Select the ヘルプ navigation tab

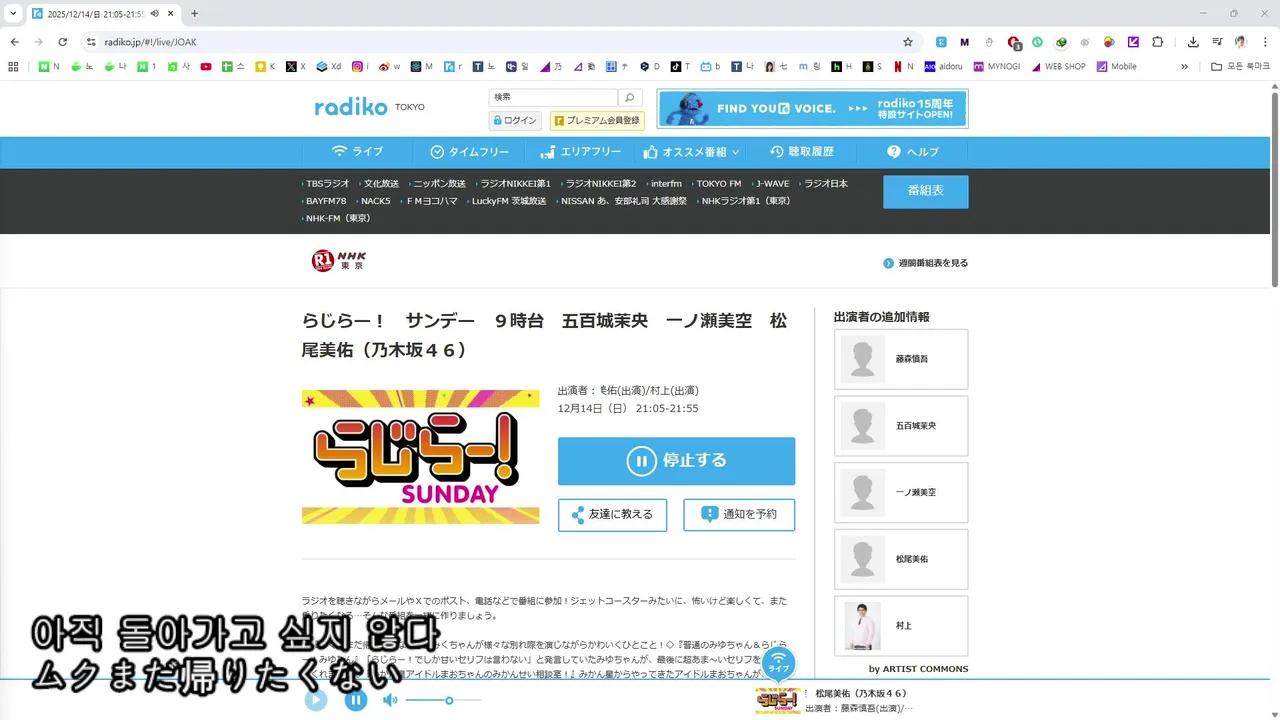click(913, 152)
